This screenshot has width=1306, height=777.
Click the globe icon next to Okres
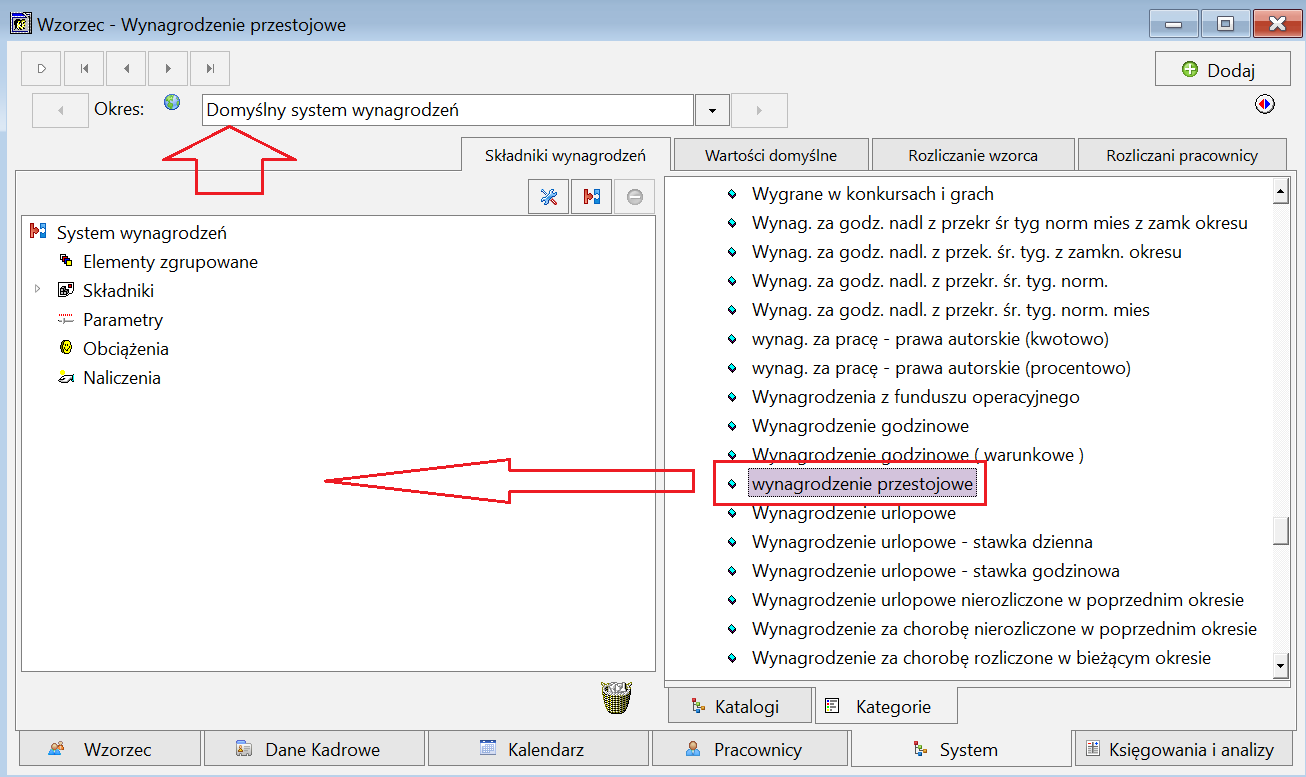172,102
